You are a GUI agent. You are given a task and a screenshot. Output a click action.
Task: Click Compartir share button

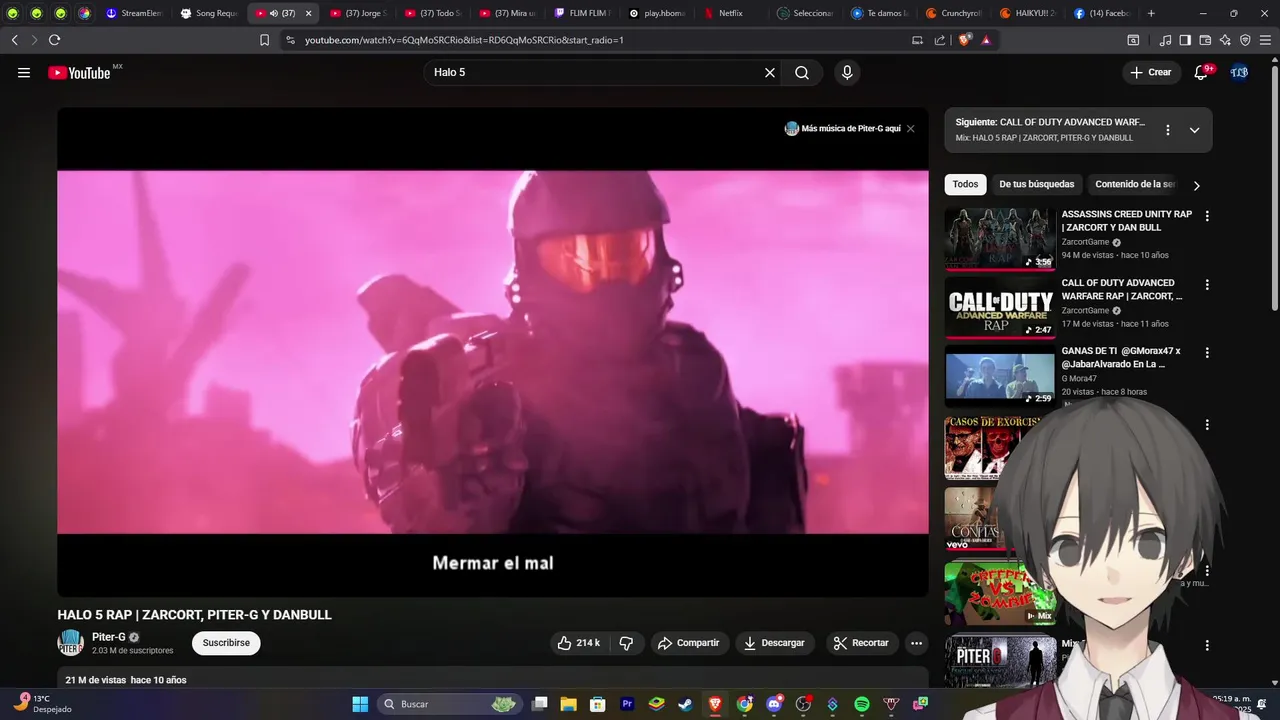pyautogui.click(x=688, y=643)
